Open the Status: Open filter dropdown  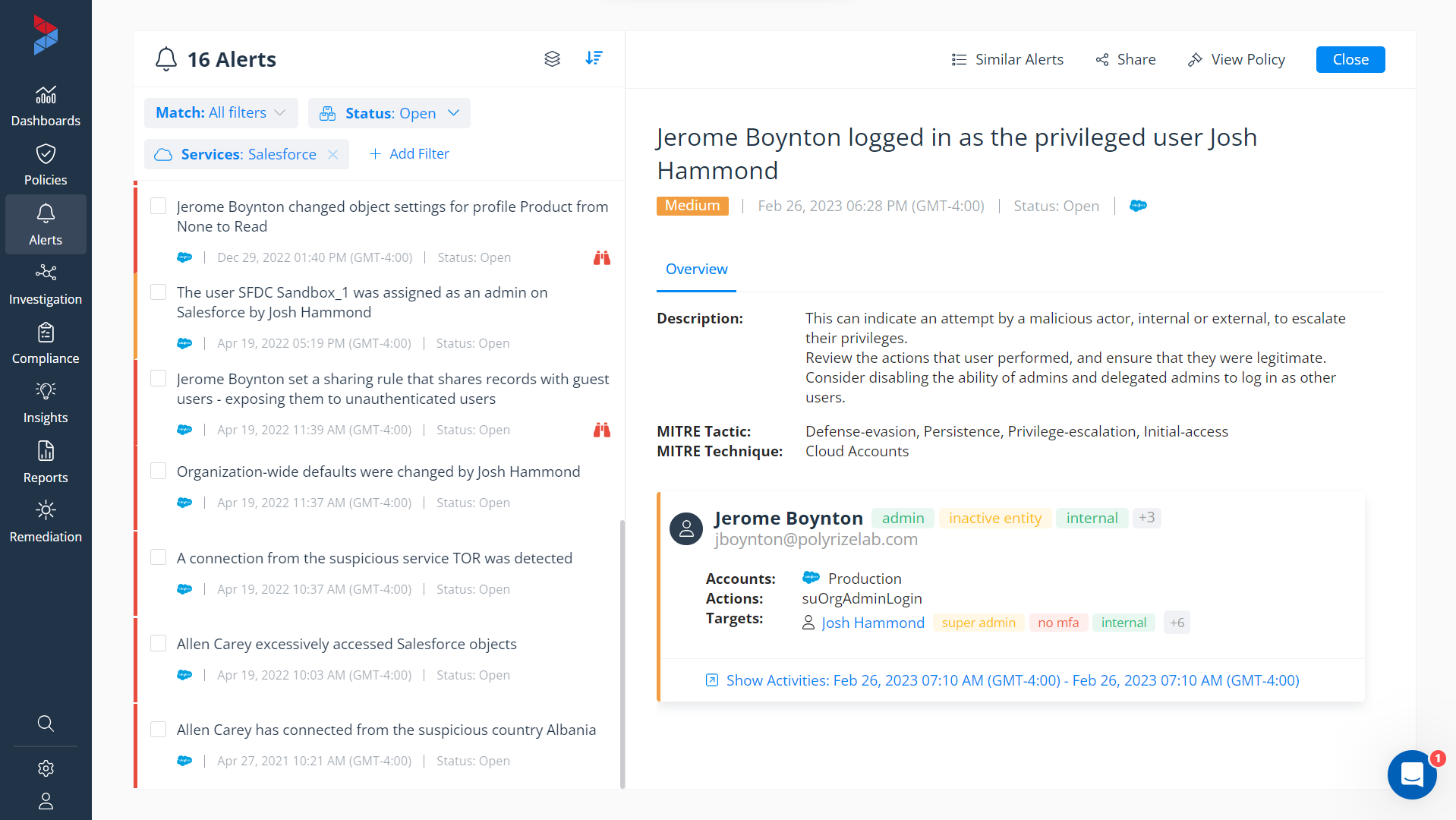tap(389, 112)
